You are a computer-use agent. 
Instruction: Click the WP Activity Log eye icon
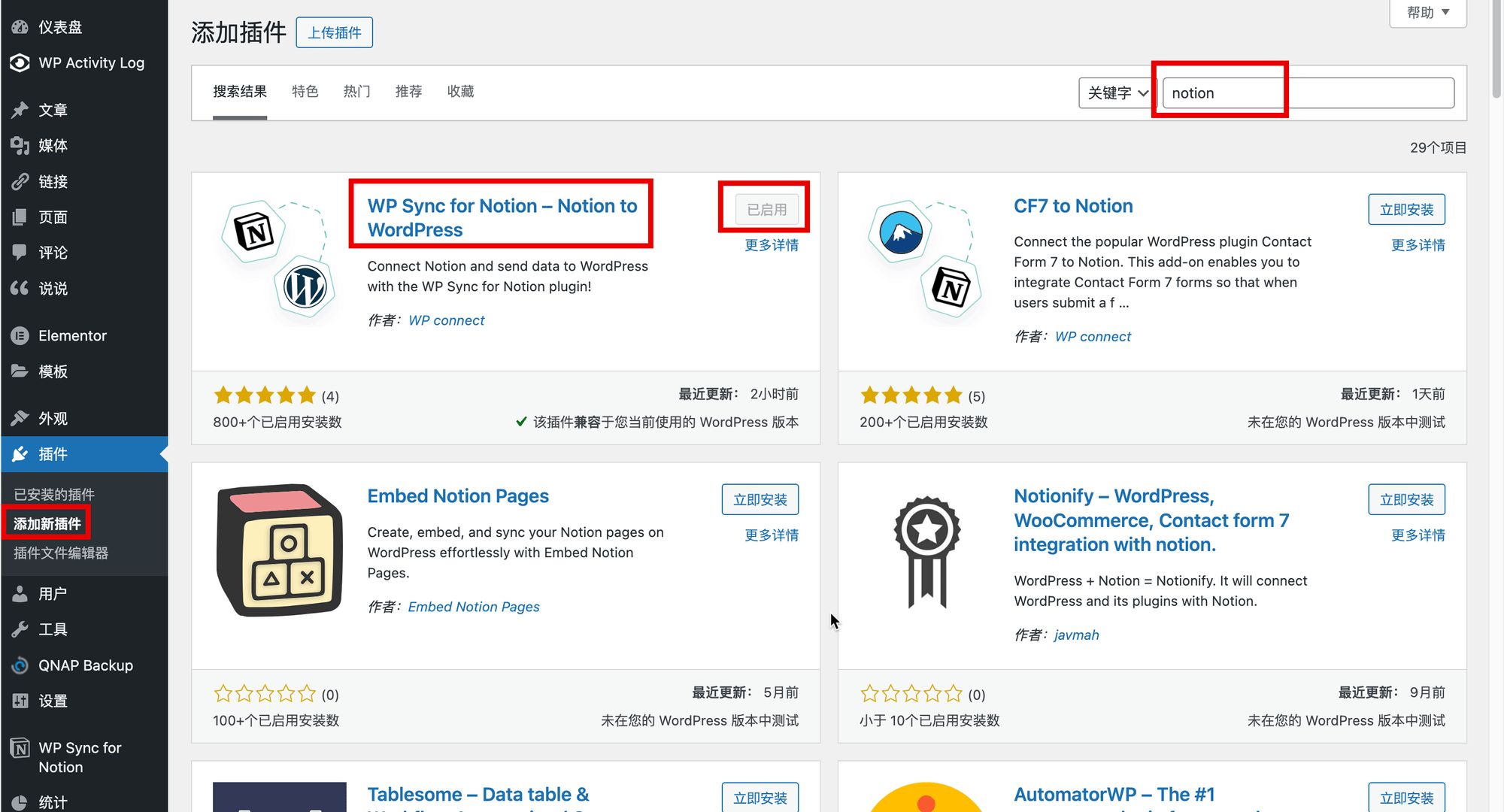(20, 63)
